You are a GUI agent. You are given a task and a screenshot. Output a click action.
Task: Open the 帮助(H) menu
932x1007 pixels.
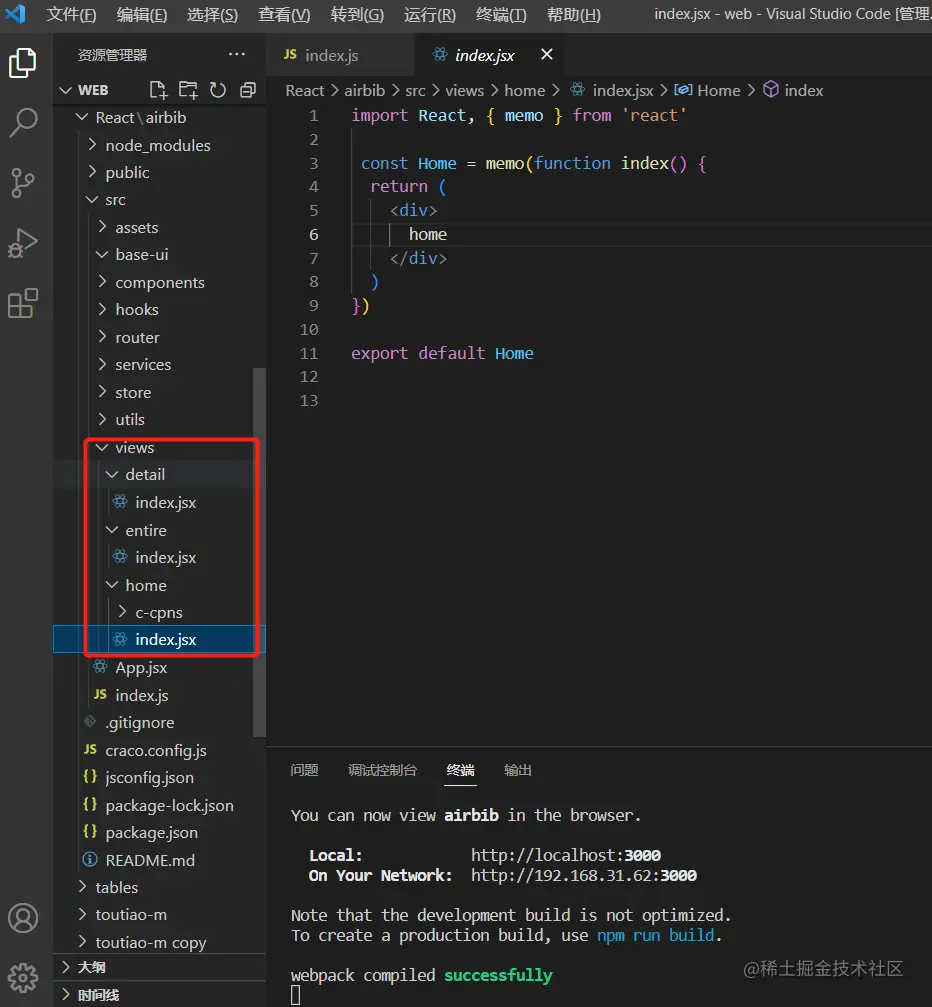[x=574, y=14]
